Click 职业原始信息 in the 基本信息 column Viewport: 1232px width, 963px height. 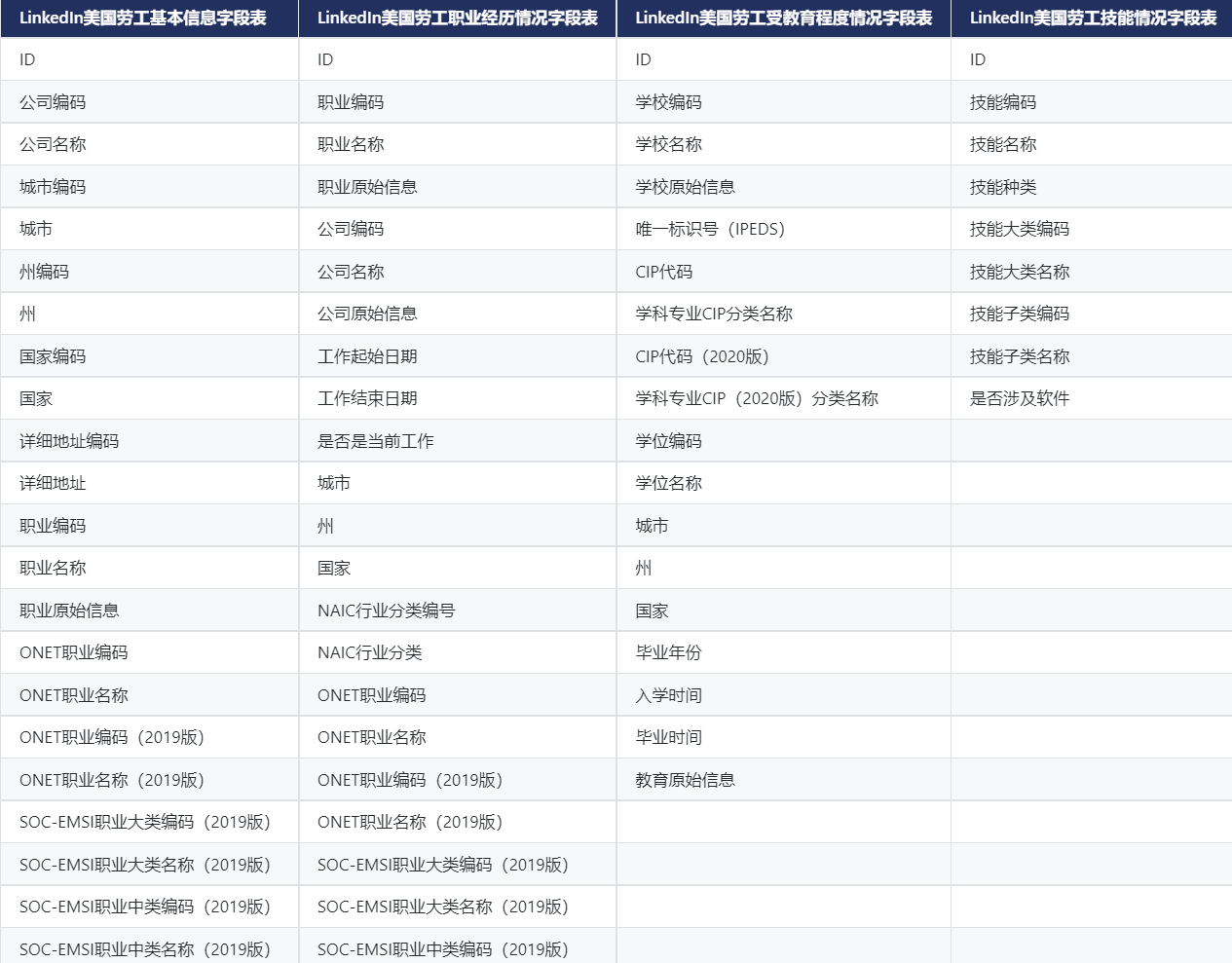pyautogui.click(x=149, y=611)
